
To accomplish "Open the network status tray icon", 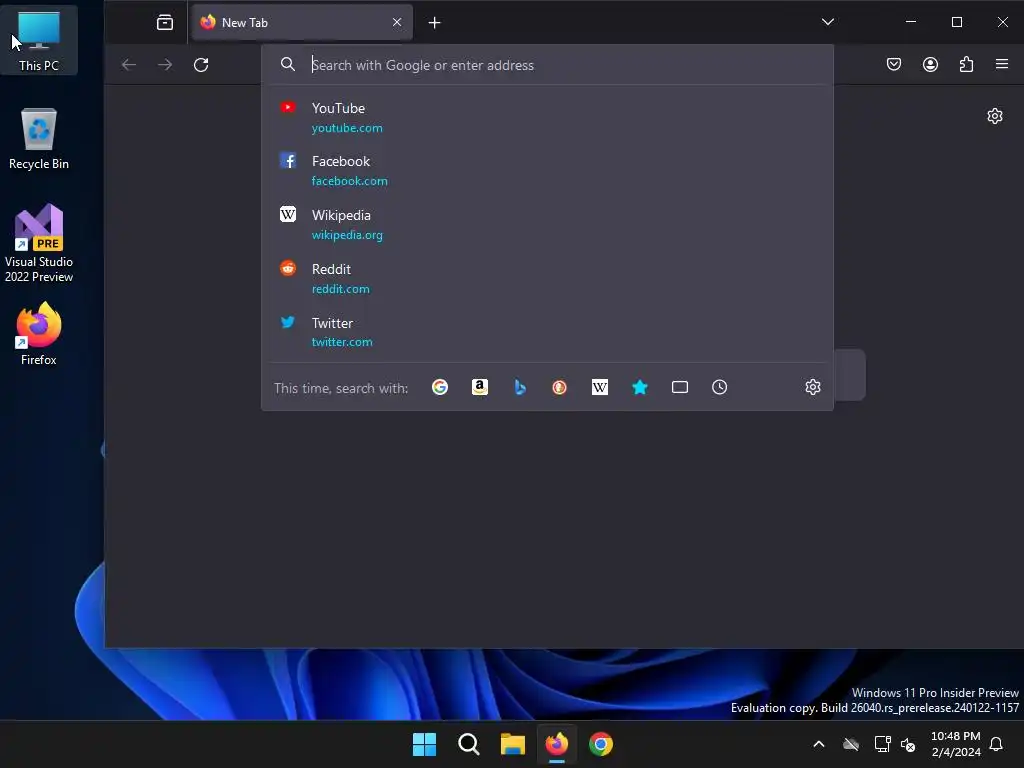I will [882, 744].
